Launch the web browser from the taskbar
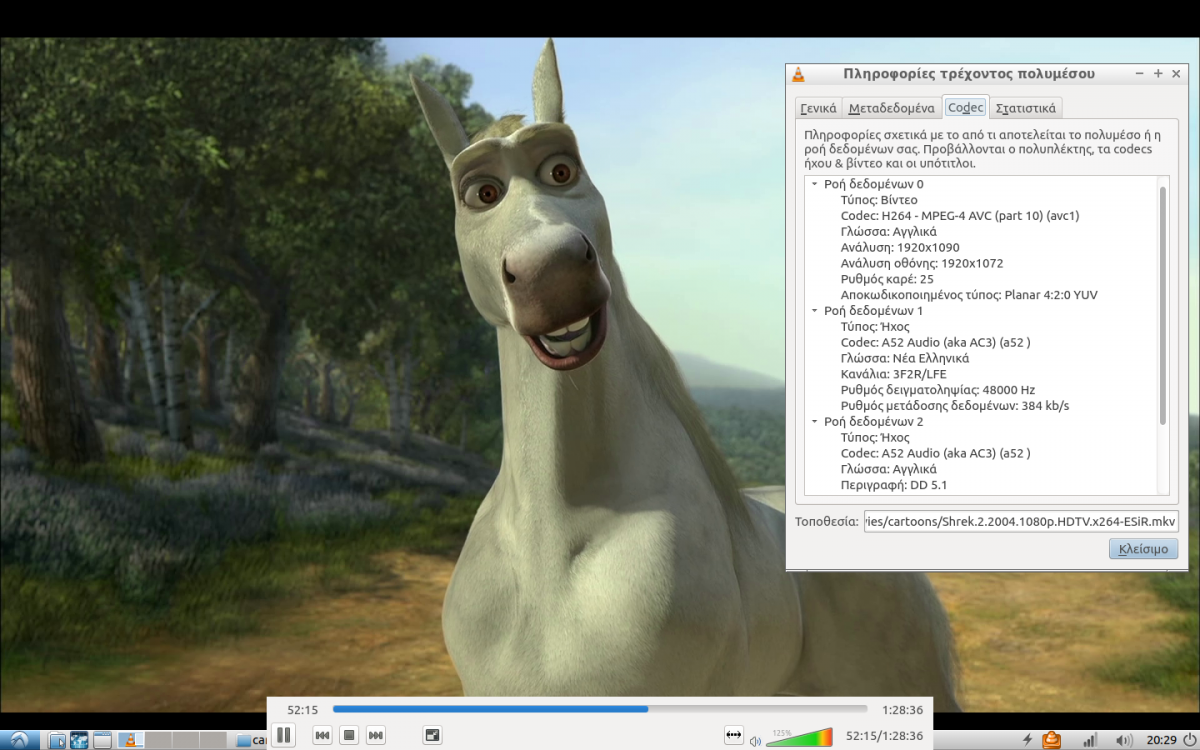This screenshot has width=1200, height=750. pos(79,741)
